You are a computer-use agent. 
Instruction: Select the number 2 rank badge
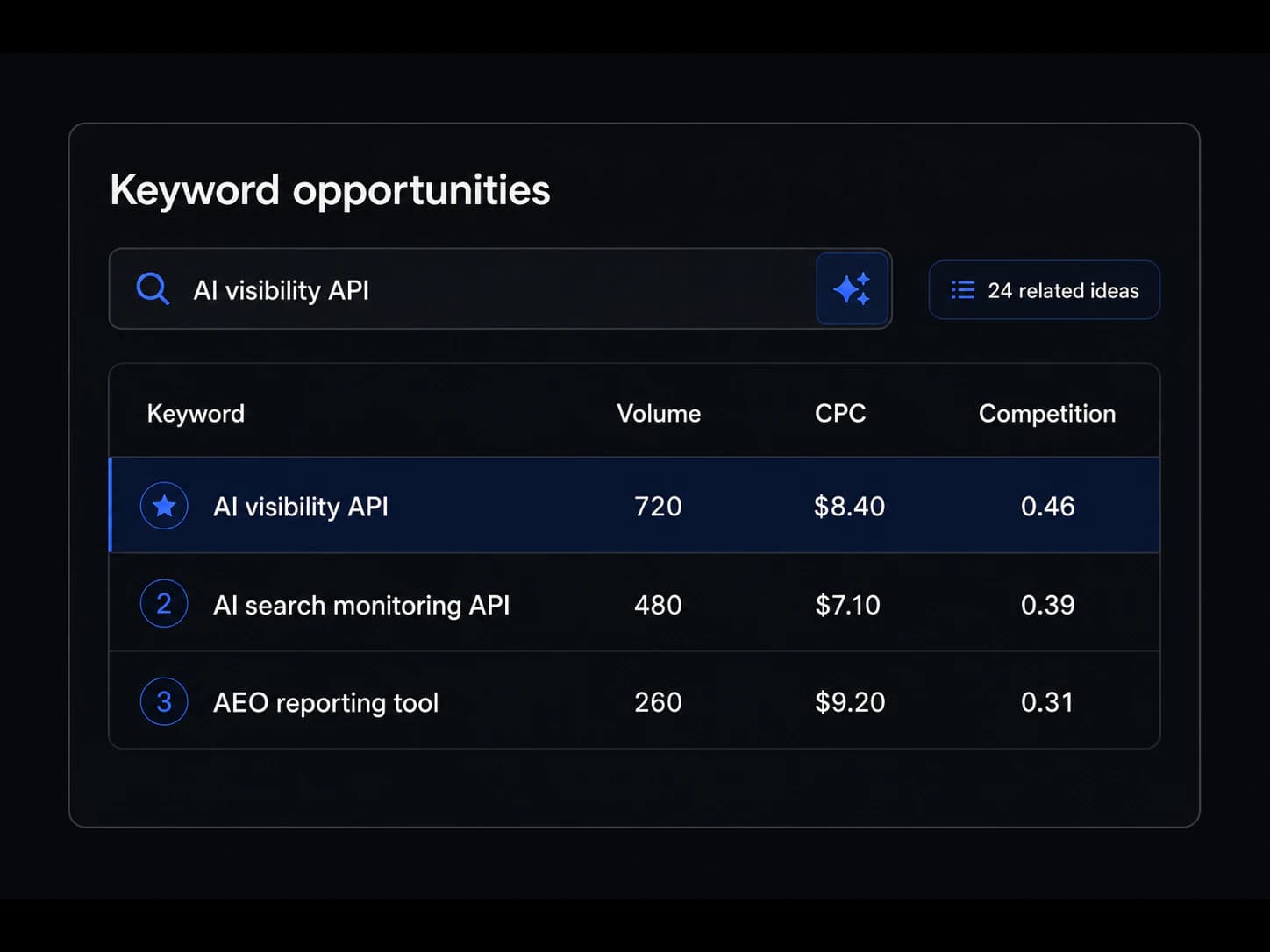click(164, 603)
